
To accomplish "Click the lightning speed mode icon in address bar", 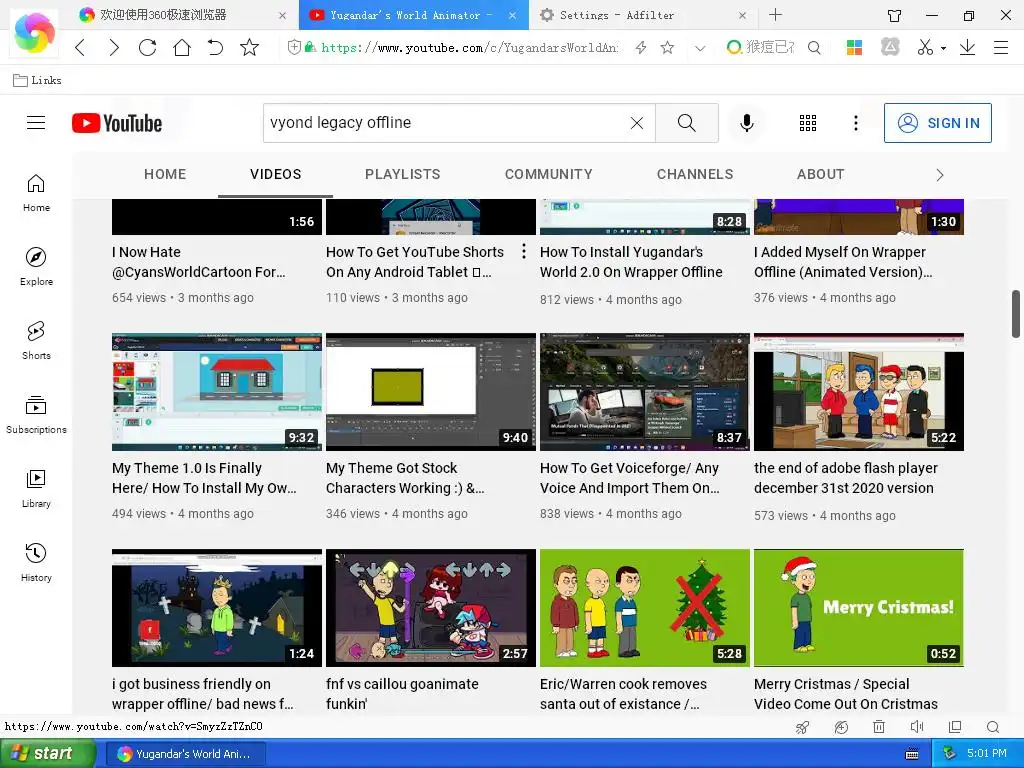I will 641,47.
